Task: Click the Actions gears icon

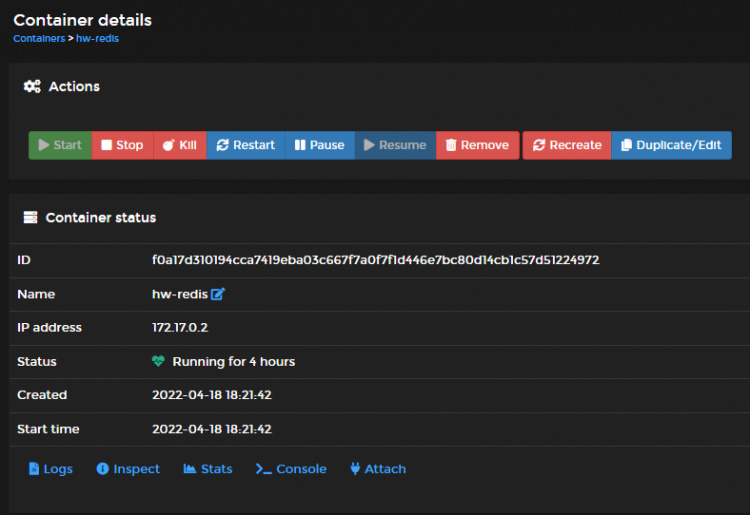Action: pos(32,87)
